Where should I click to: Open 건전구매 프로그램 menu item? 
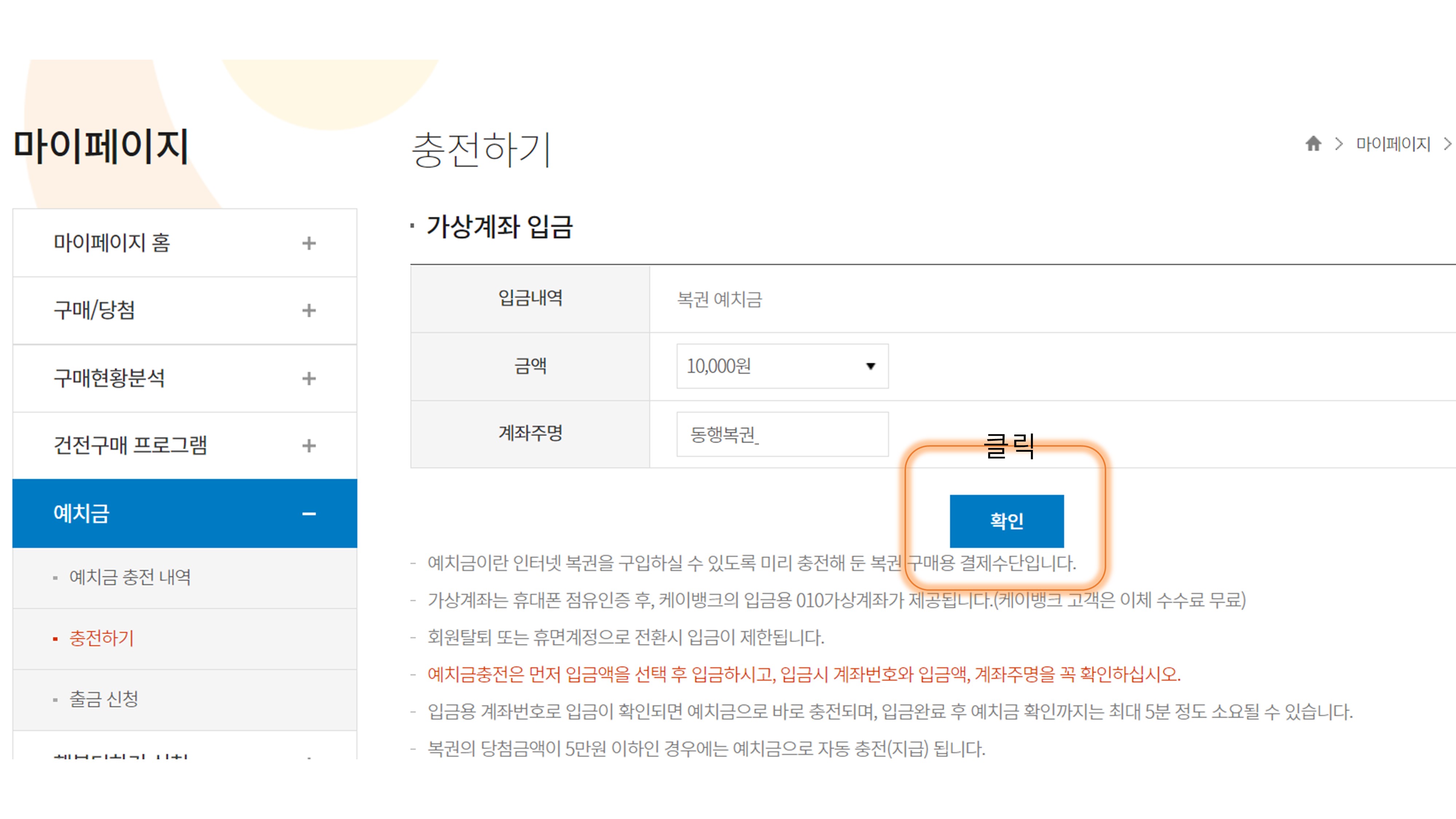[x=130, y=446]
